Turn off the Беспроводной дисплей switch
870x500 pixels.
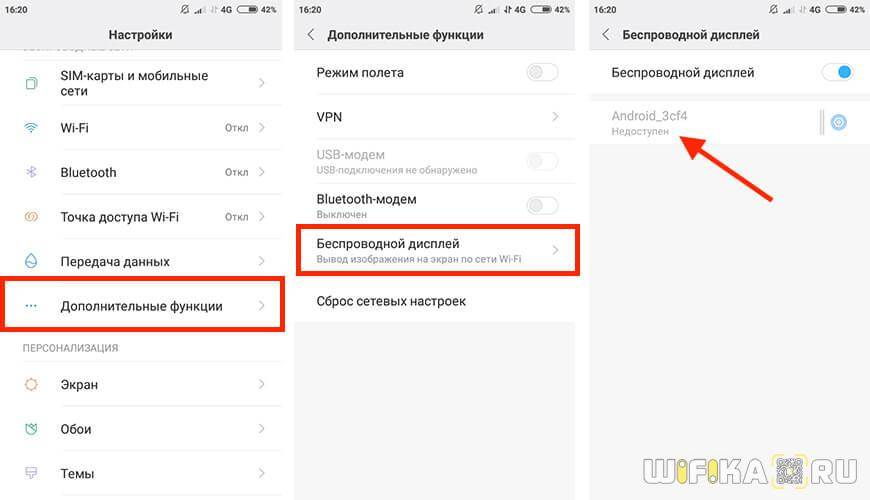837,72
